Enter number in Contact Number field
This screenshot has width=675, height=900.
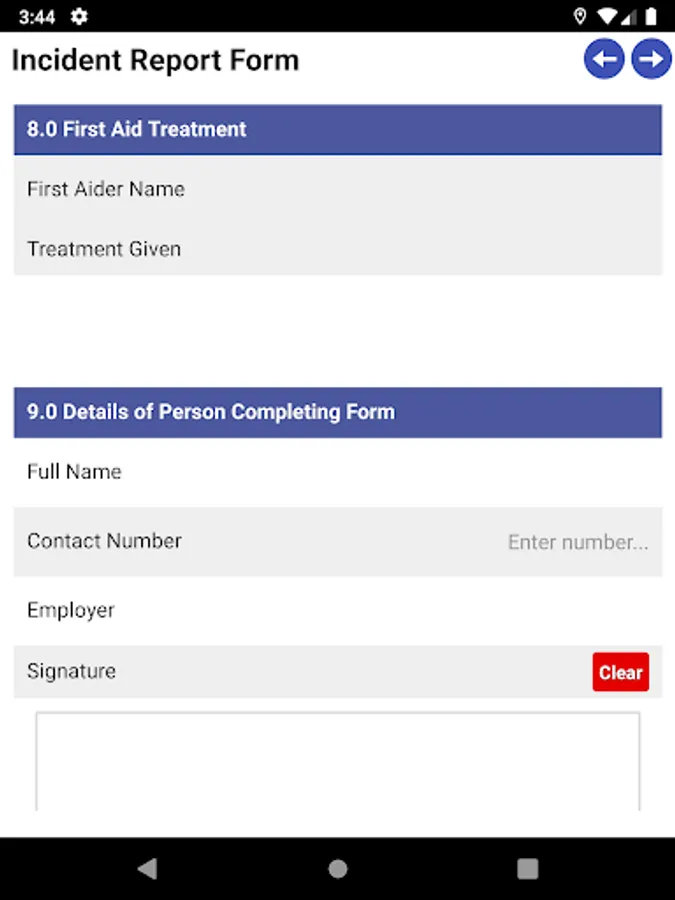[x=577, y=542]
